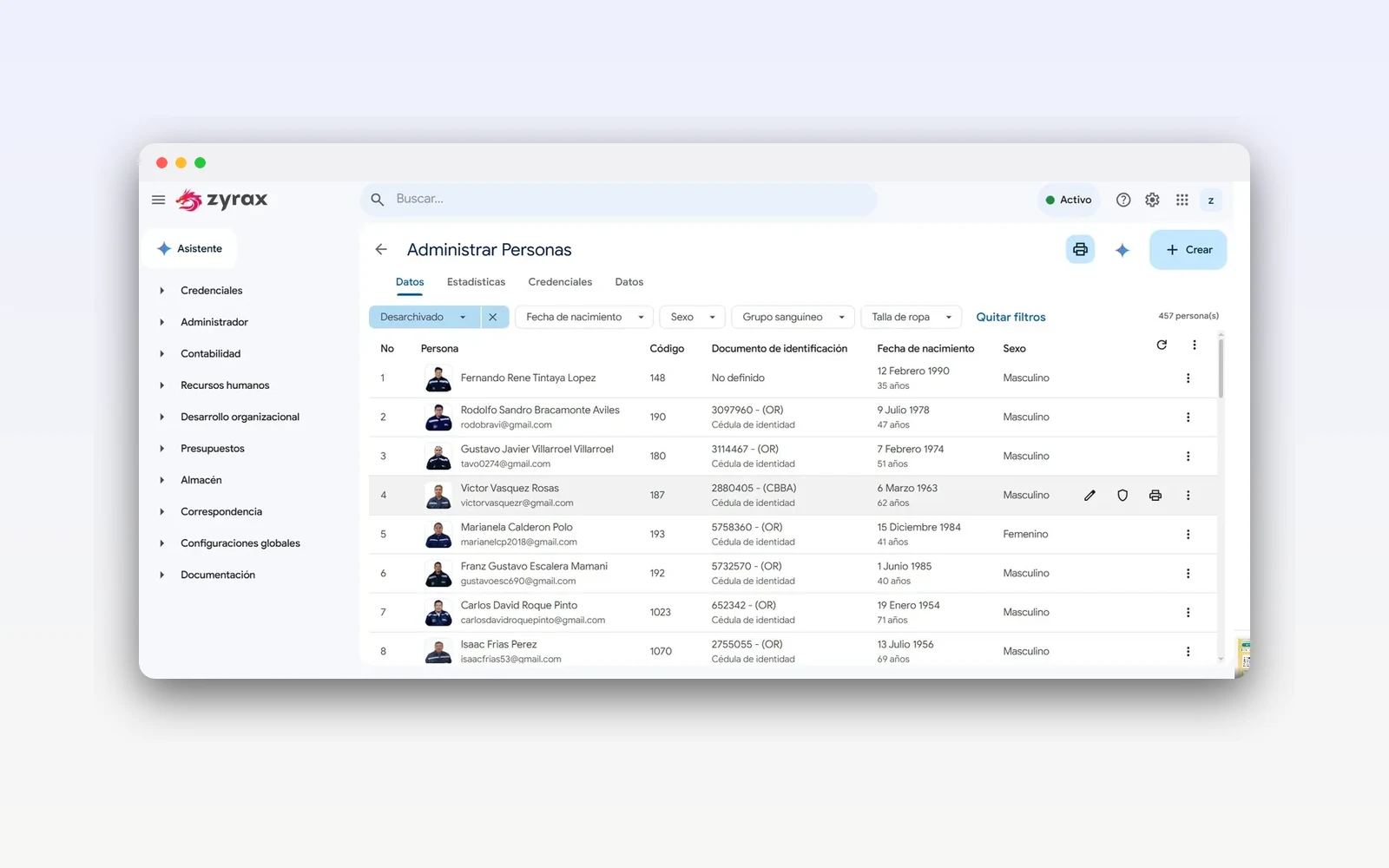Viewport: 1389px width, 868px height.
Task: Open more options for Isaac Frias Perez
Action: point(1188,652)
